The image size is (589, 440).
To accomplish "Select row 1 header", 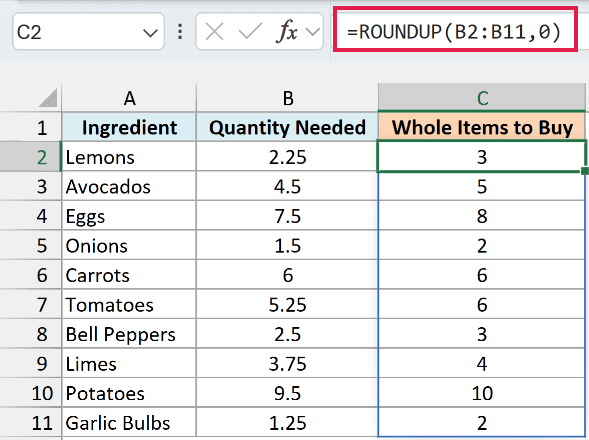I will tap(31, 127).
